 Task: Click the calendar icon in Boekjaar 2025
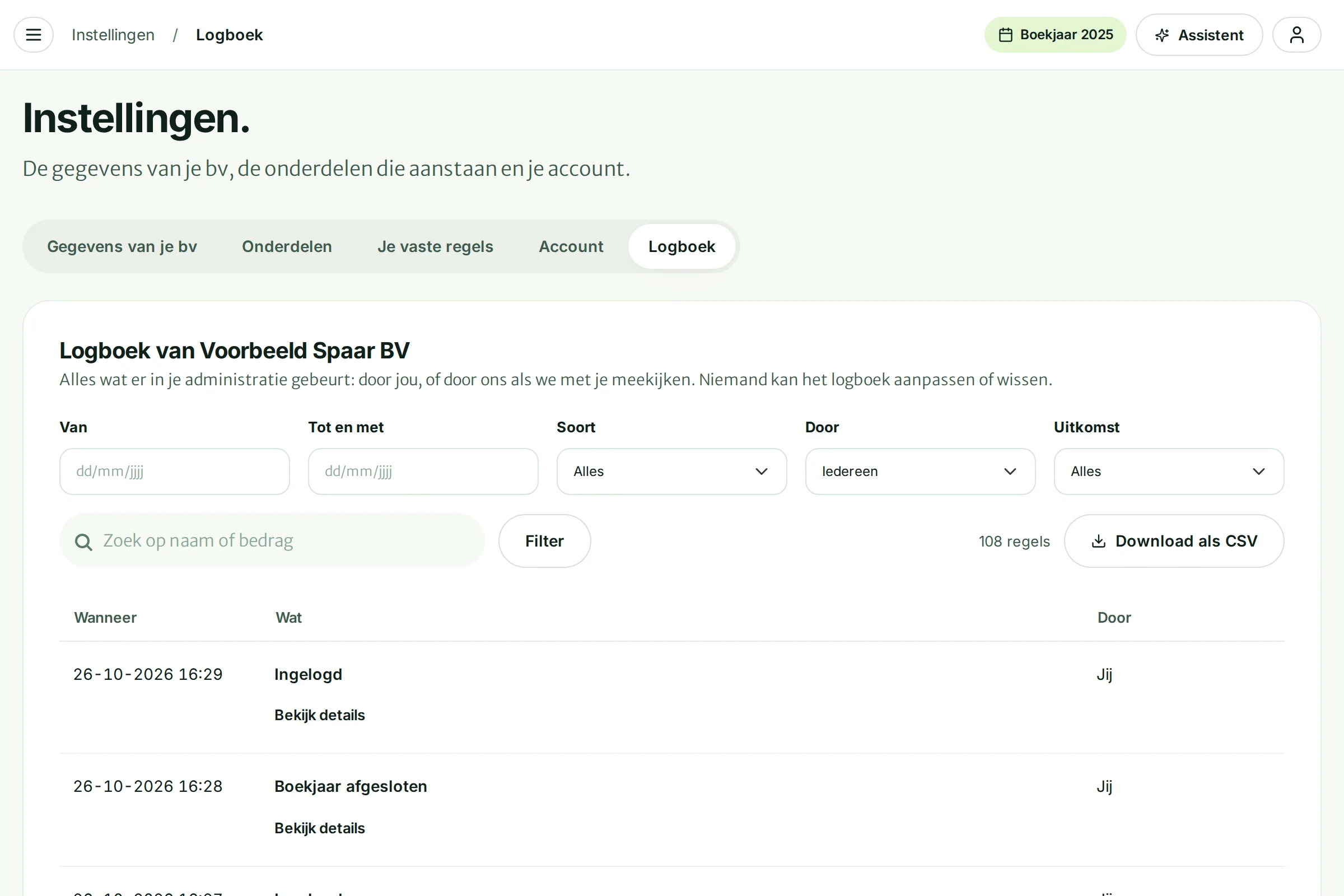tap(1005, 35)
